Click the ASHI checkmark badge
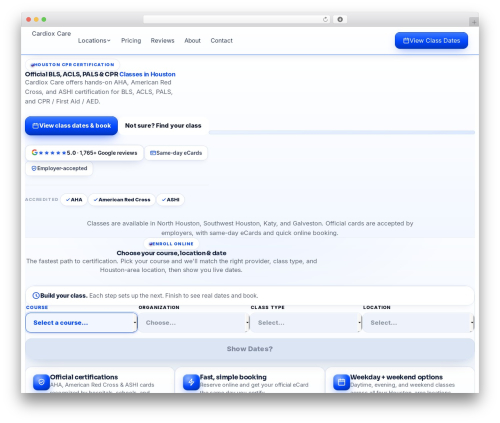500x423 pixels. coord(170,200)
